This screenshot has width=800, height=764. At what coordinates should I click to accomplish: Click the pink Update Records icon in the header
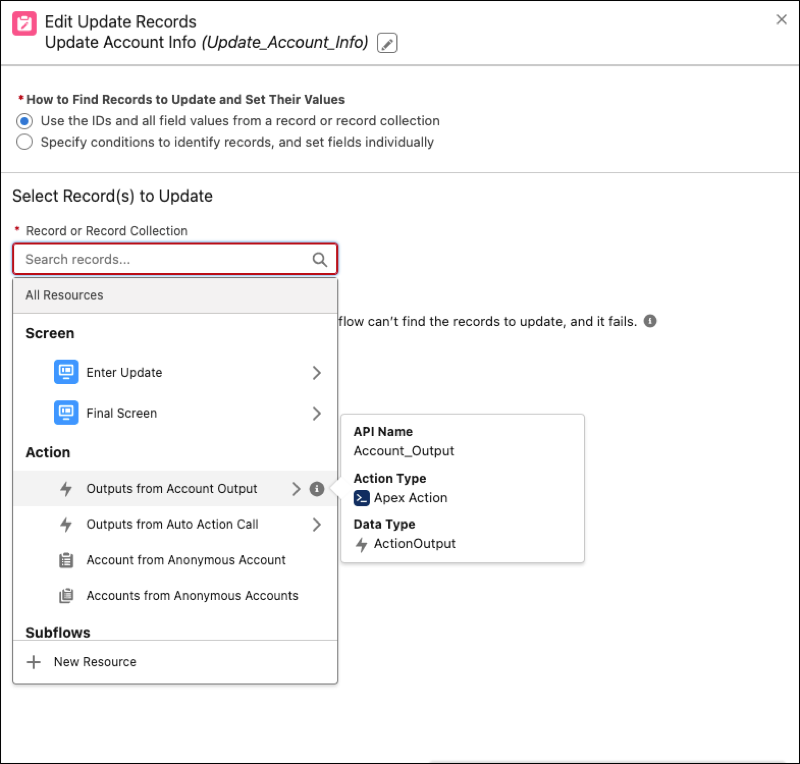pyautogui.click(x=24, y=22)
